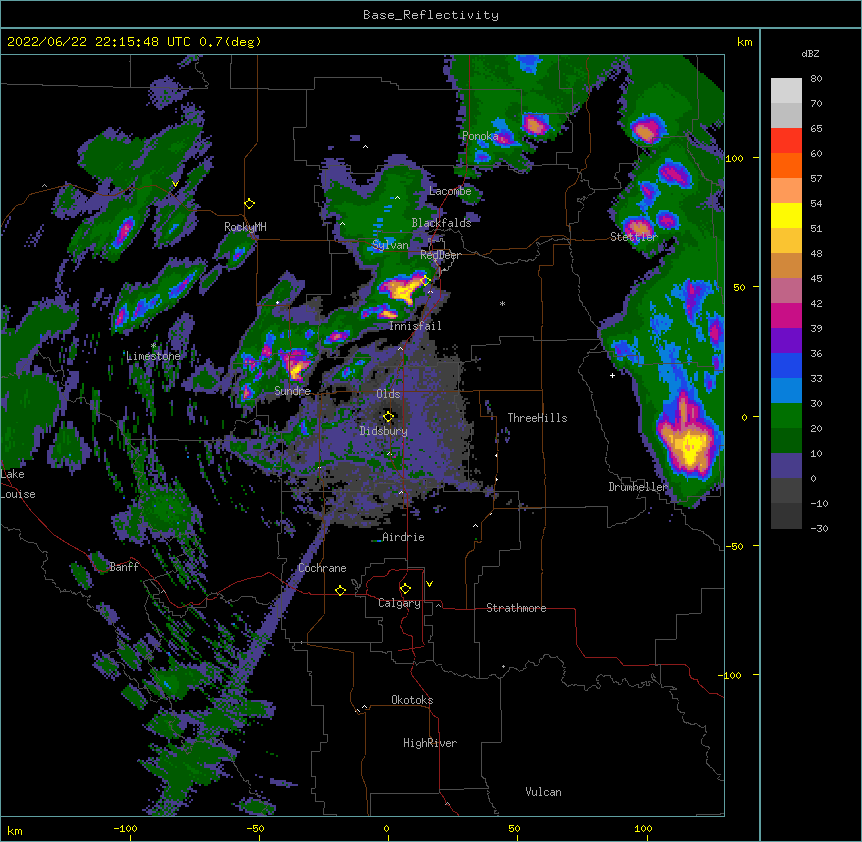Image resolution: width=862 pixels, height=842 pixels.
Task: Click the Airdrie label
Action: [x=403, y=537]
